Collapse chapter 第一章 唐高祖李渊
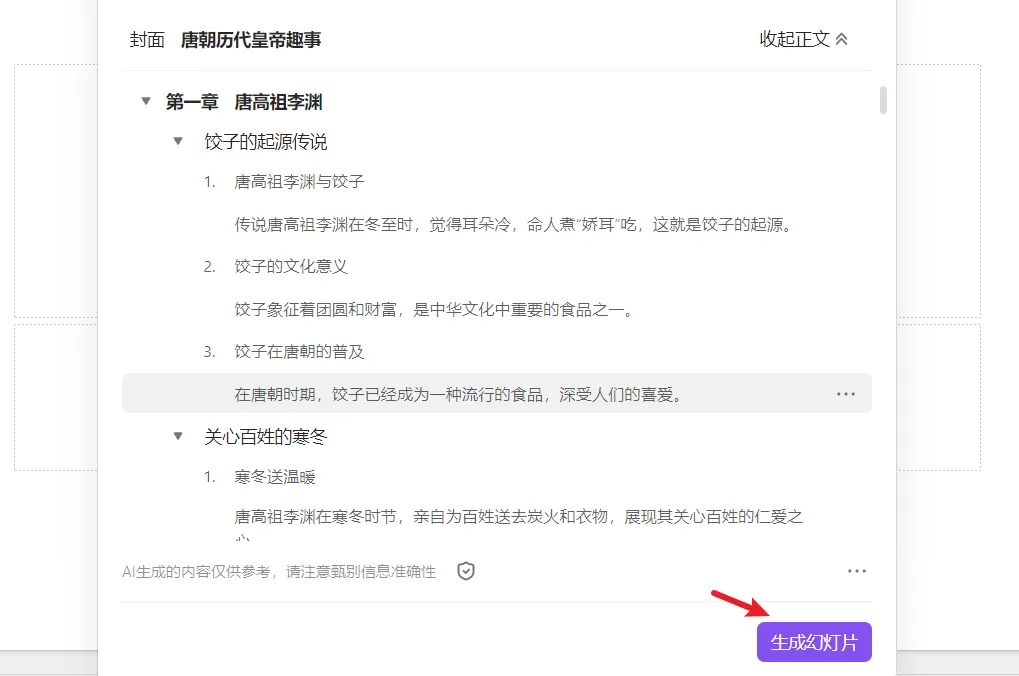1019x676 pixels. click(146, 101)
